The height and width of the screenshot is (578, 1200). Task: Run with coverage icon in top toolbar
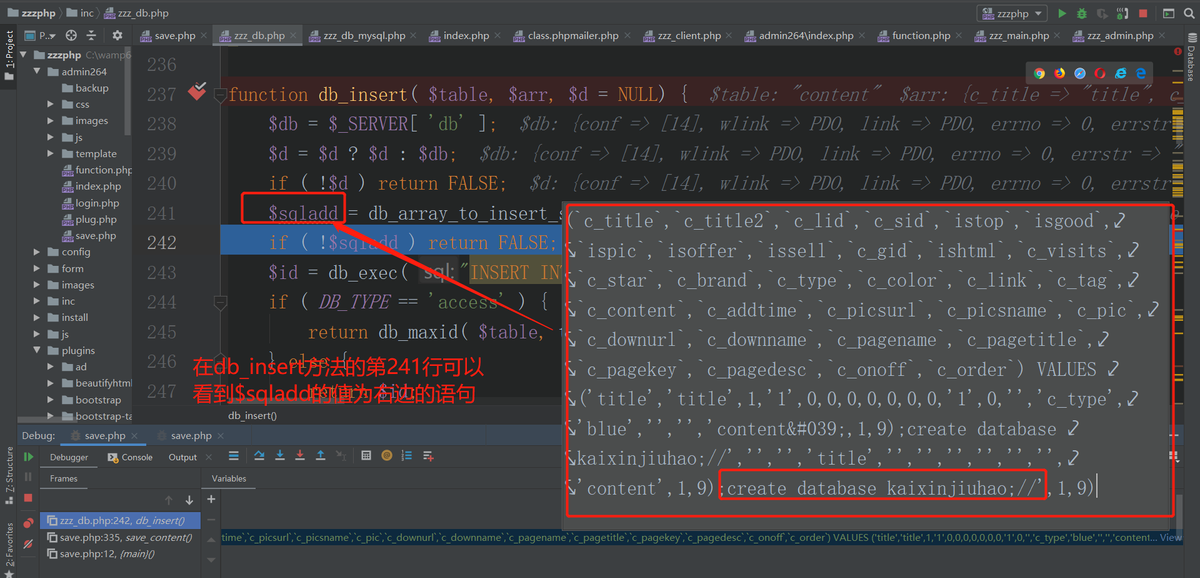(x=1102, y=13)
